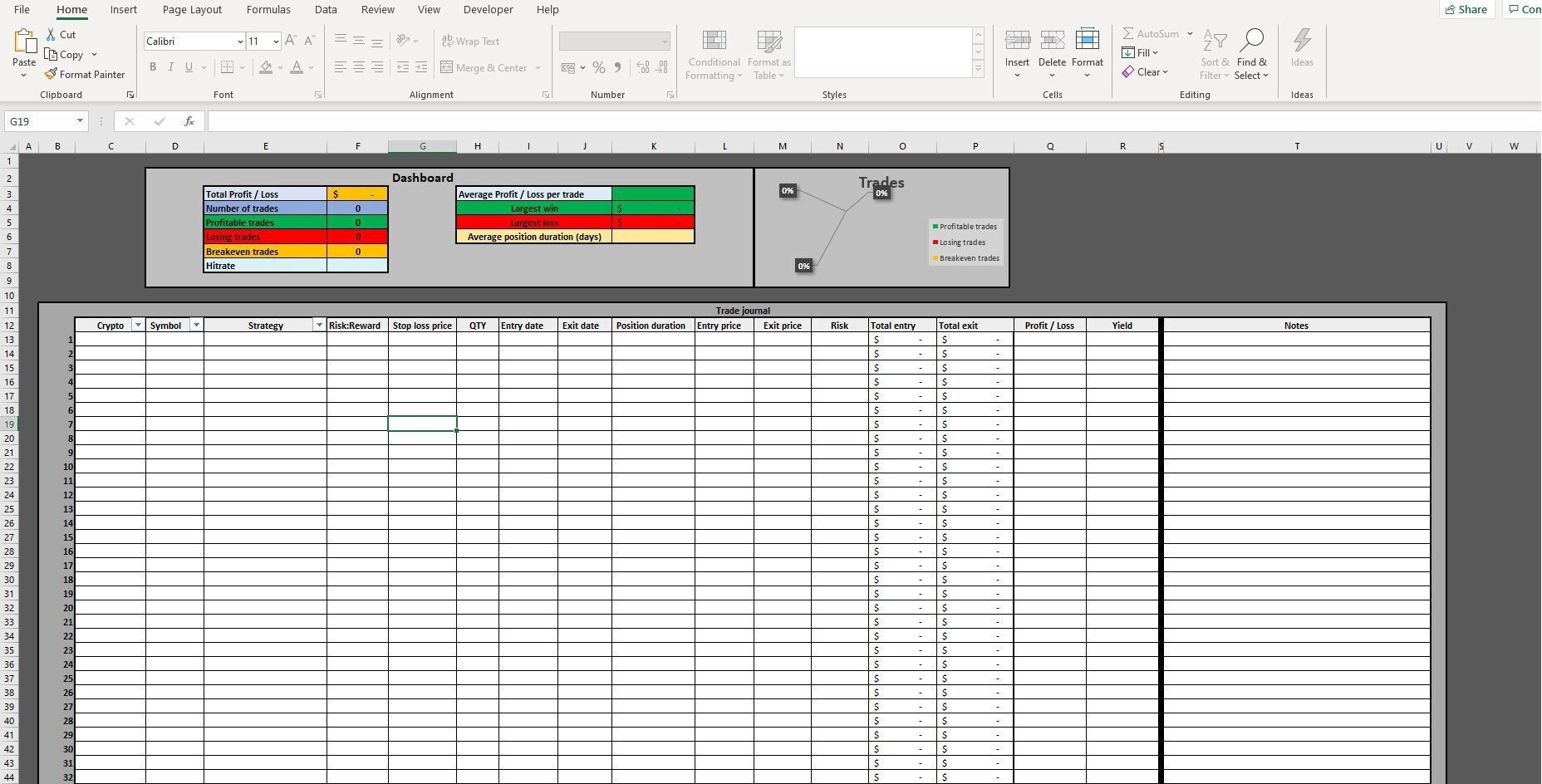Apply Percent number format
The width and height of the screenshot is (1542, 784).
tap(599, 67)
